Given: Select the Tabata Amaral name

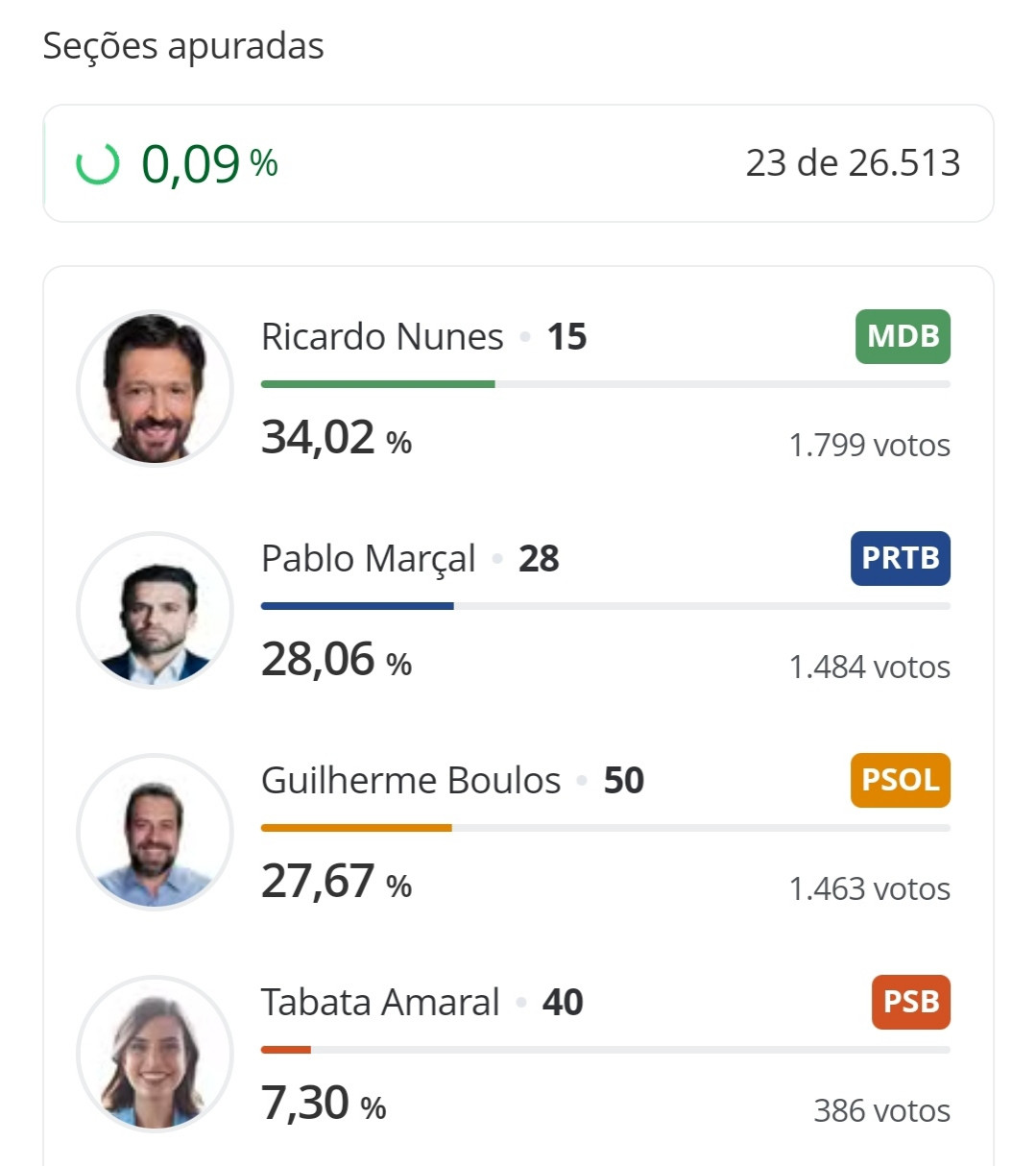Looking at the screenshot, I should click(380, 1003).
